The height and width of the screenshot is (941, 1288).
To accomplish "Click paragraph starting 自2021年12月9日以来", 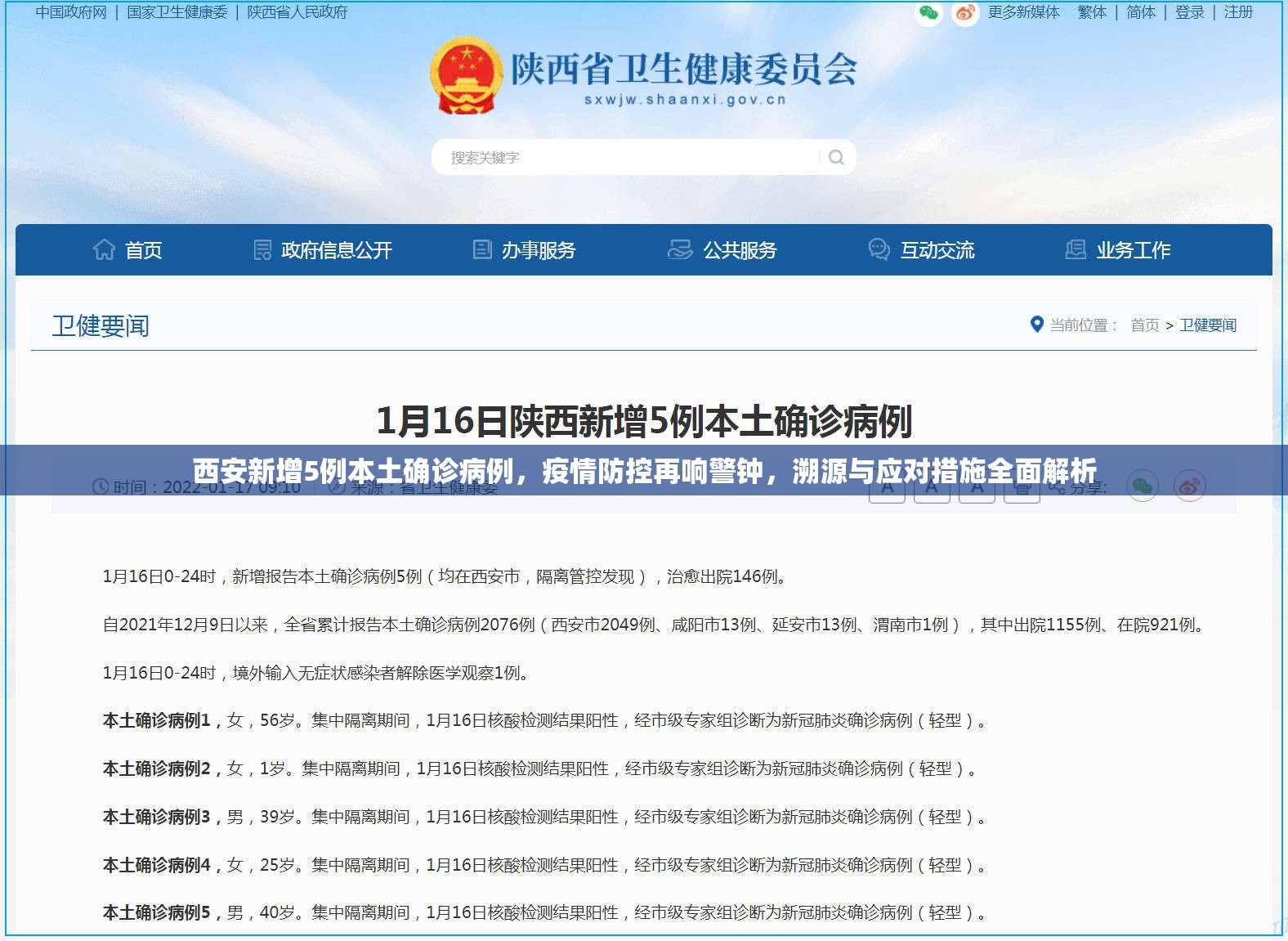I will coord(655,625).
